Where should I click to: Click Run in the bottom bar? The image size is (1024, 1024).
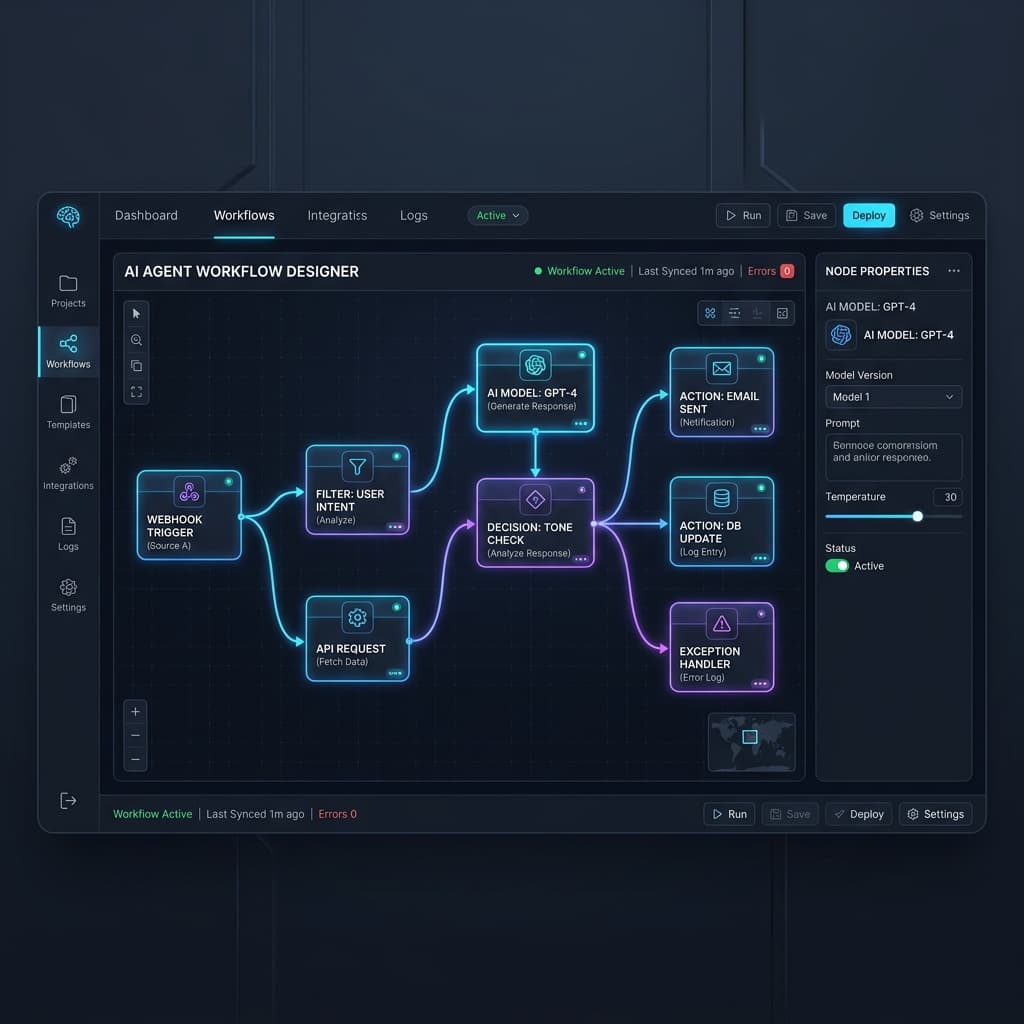(x=729, y=814)
